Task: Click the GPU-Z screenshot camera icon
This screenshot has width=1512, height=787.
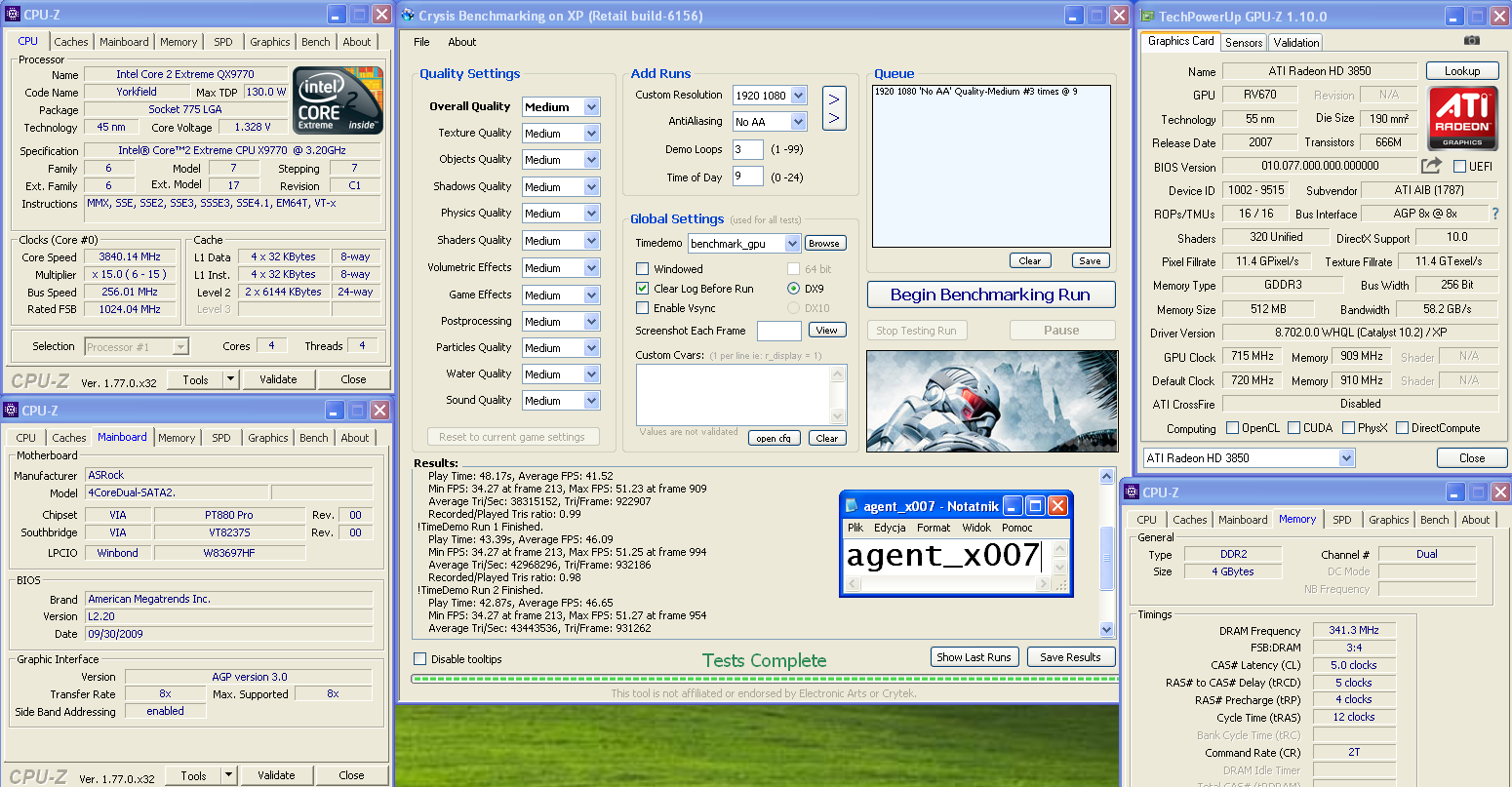Action: (1472, 41)
